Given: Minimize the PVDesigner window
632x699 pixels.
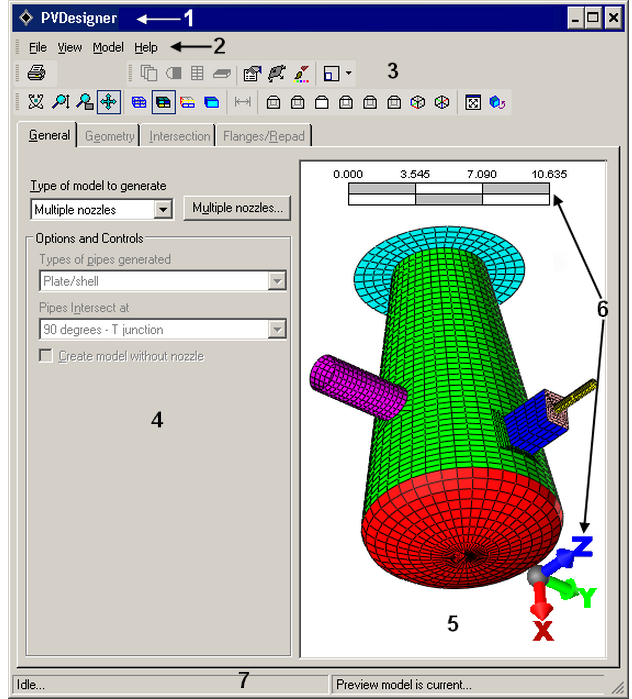Looking at the screenshot, I should click(x=575, y=18).
